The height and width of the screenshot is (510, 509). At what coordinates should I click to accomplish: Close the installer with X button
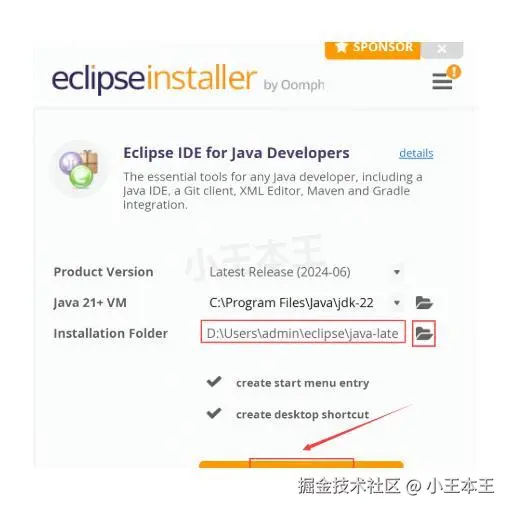(442, 50)
